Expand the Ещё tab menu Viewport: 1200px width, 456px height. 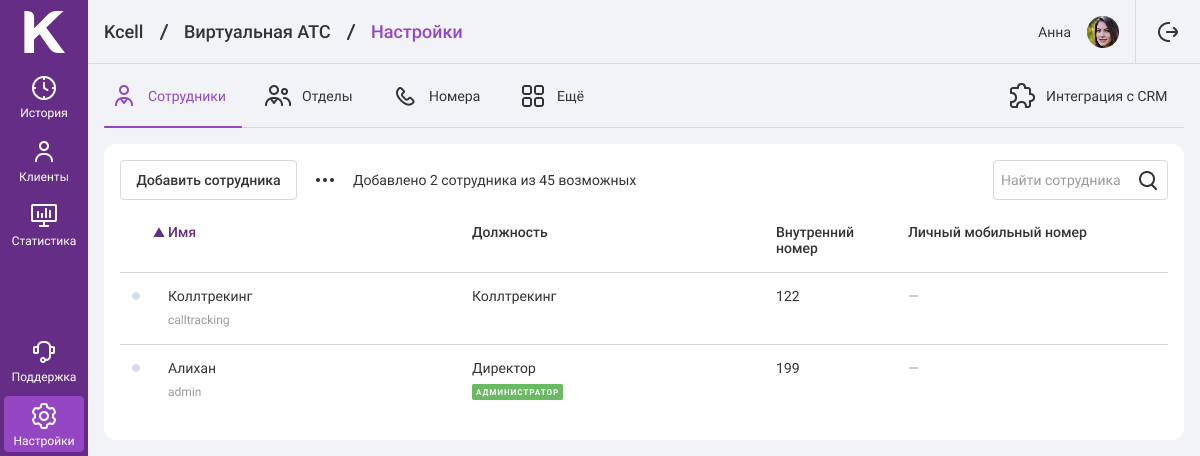(553, 97)
